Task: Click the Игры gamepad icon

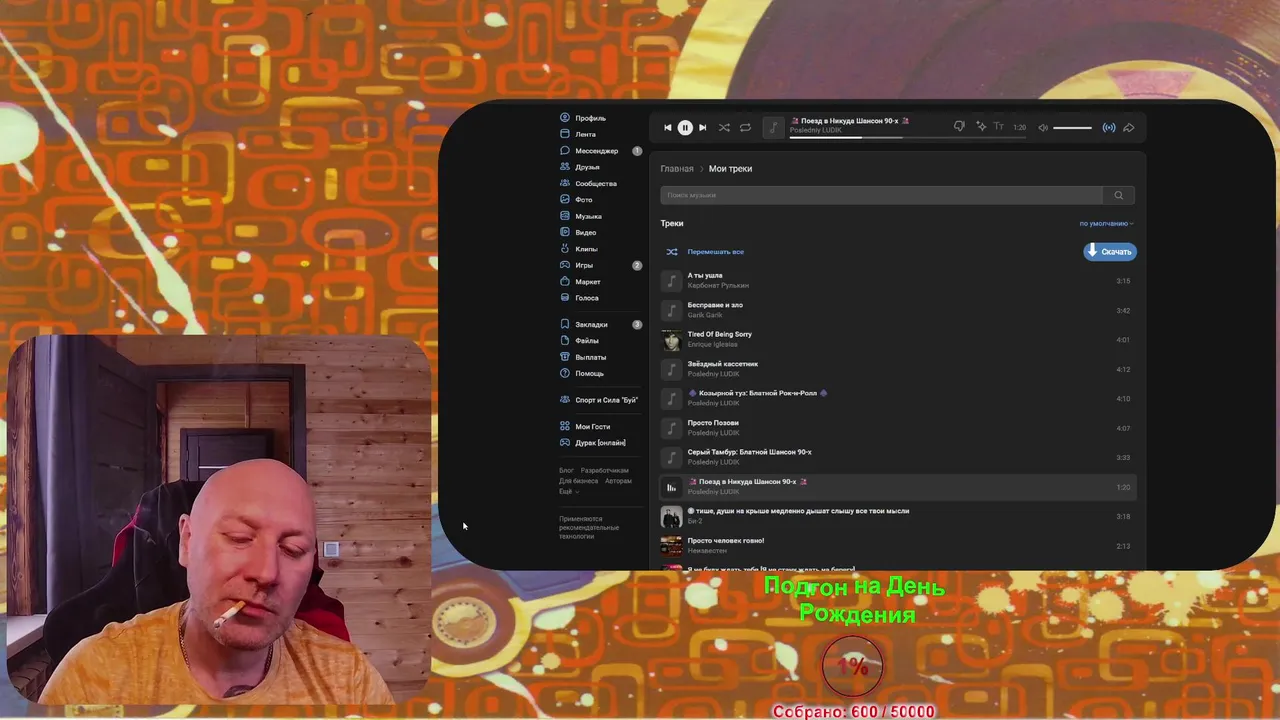Action: pyautogui.click(x=565, y=265)
